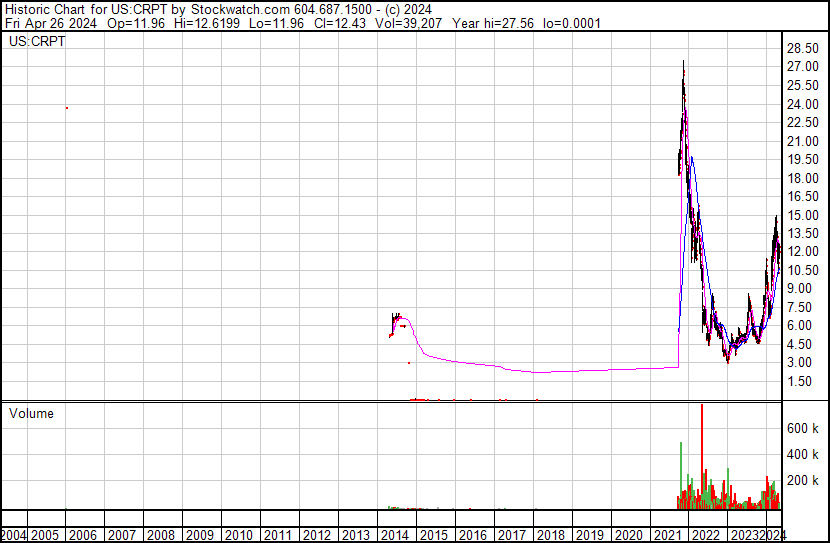This screenshot has height=543, width=830.
Task: Select the 2013 year axis label
Action: (x=356, y=535)
